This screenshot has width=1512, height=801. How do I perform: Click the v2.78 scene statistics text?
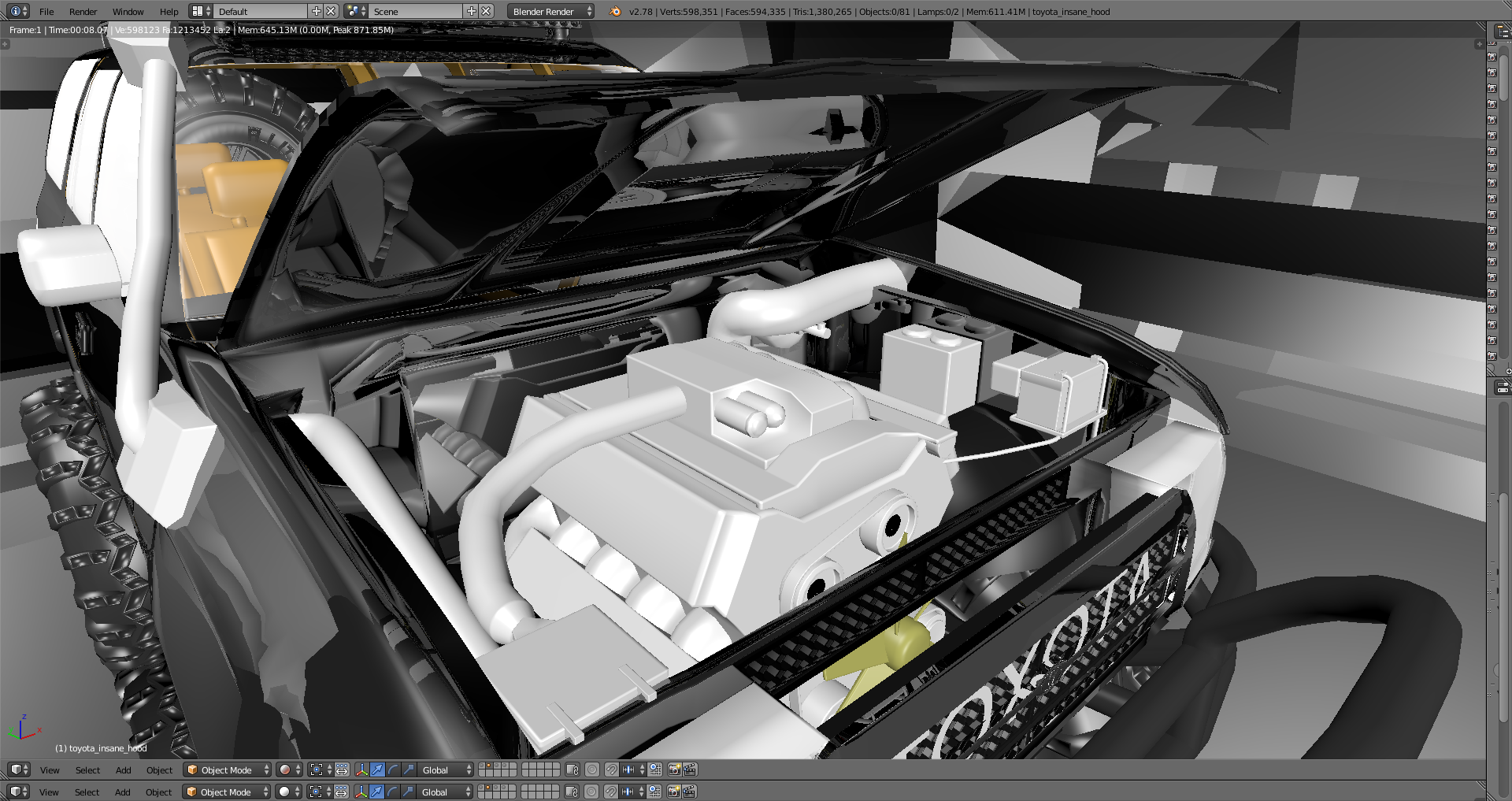869,12
